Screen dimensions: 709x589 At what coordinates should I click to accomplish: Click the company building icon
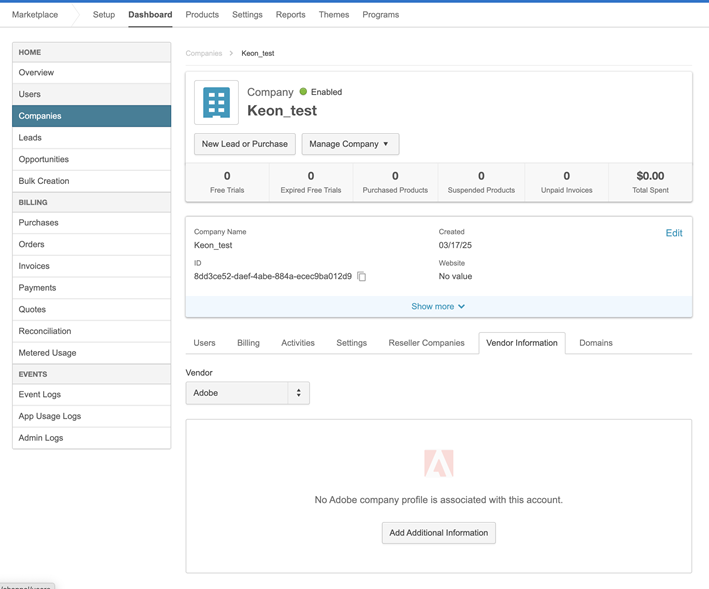pos(216,102)
